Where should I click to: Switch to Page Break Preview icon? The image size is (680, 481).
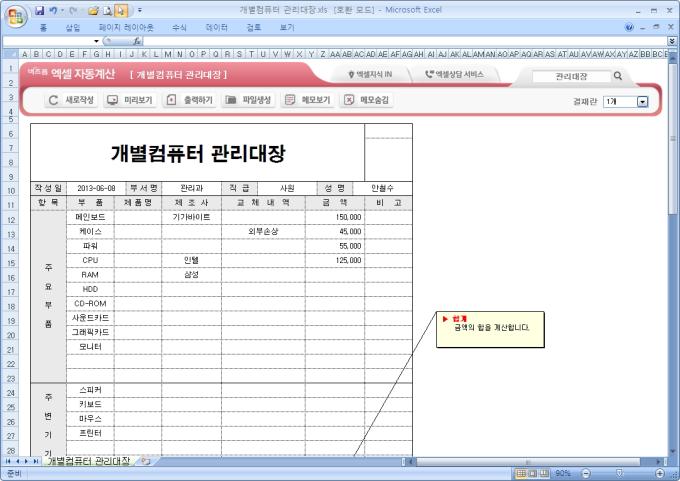click(x=544, y=473)
